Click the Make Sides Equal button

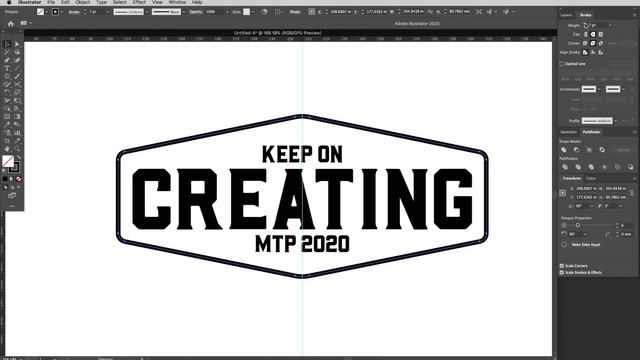[586, 244]
